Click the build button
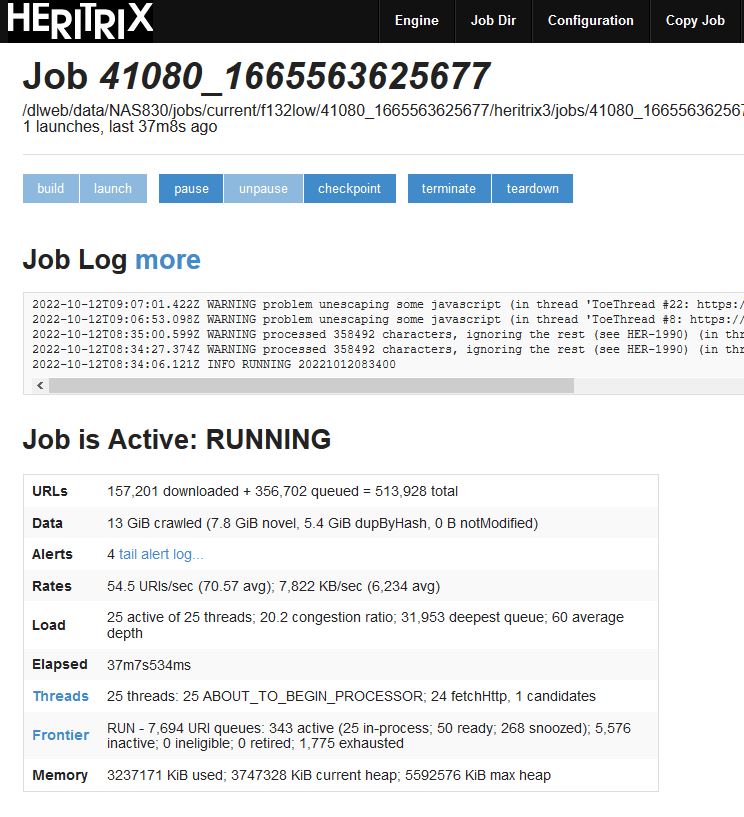This screenshot has height=817, width=744. (51, 189)
